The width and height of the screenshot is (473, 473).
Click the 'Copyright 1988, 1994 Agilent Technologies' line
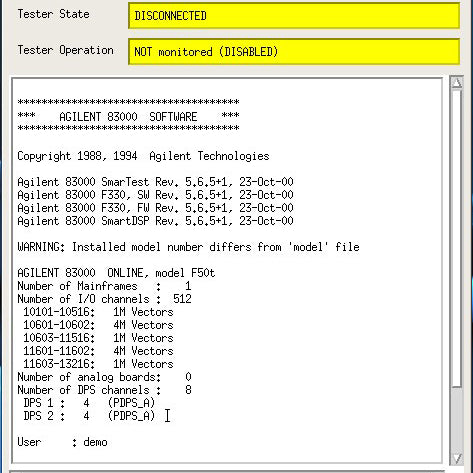(143, 156)
